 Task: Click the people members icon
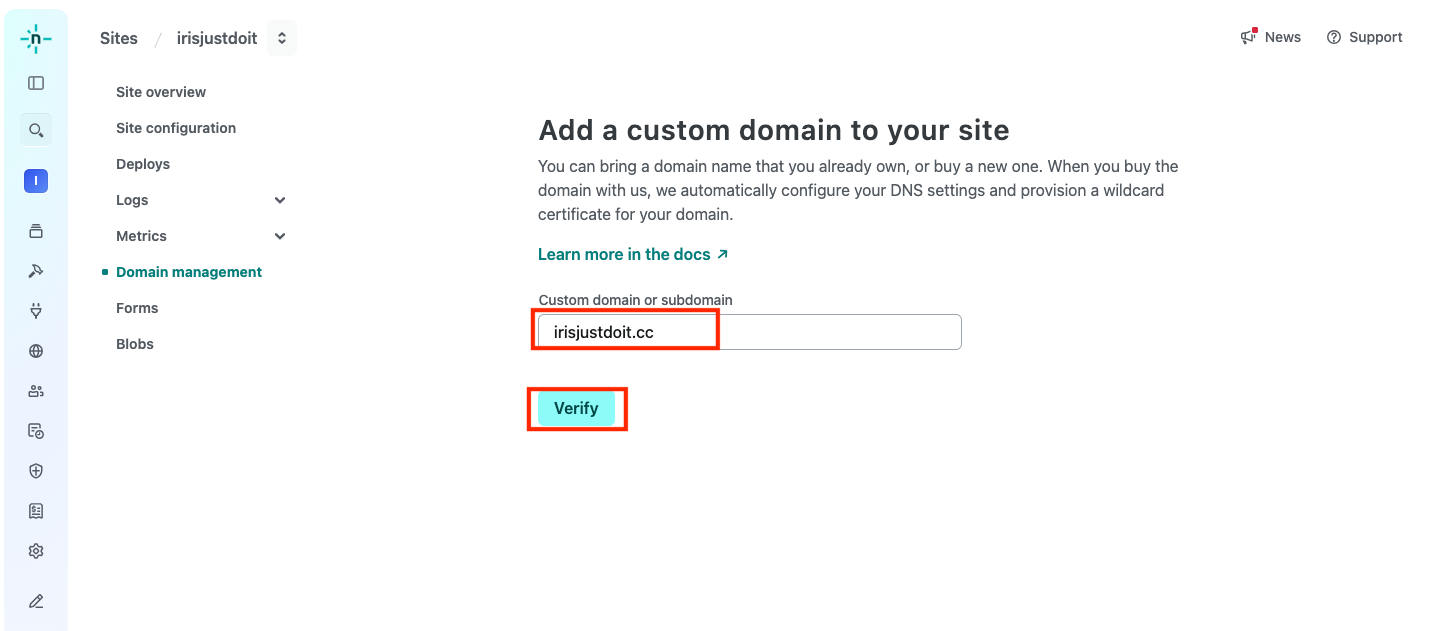click(x=36, y=391)
